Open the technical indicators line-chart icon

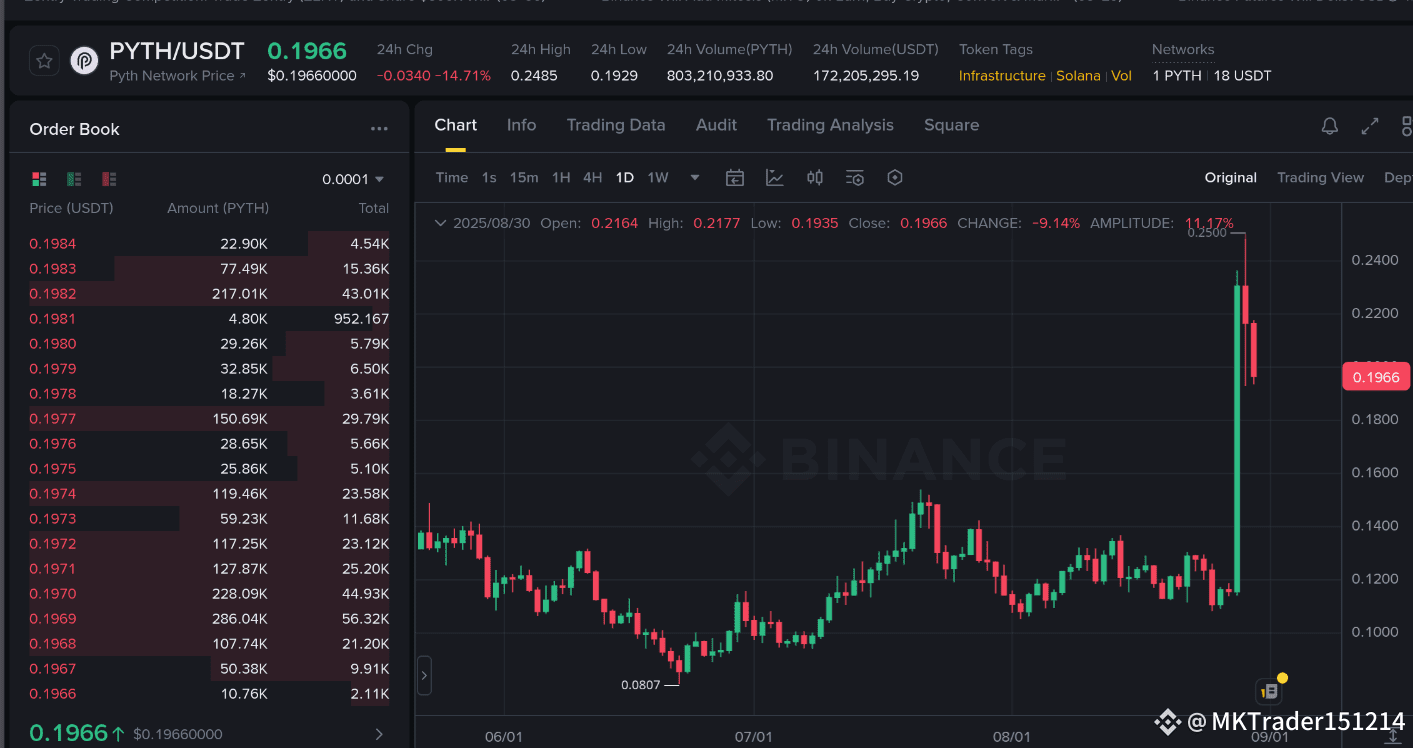(x=775, y=178)
